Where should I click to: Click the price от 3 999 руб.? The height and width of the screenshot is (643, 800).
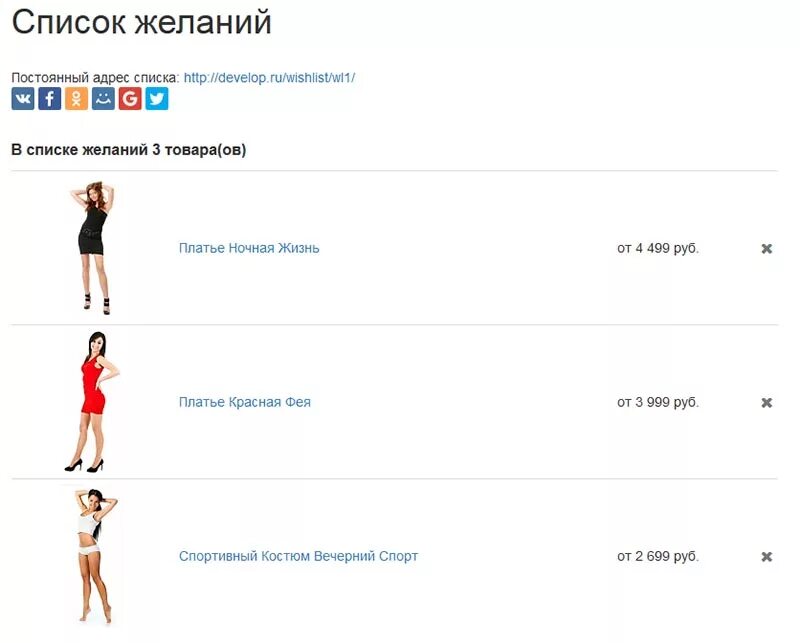pyautogui.click(x=658, y=403)
